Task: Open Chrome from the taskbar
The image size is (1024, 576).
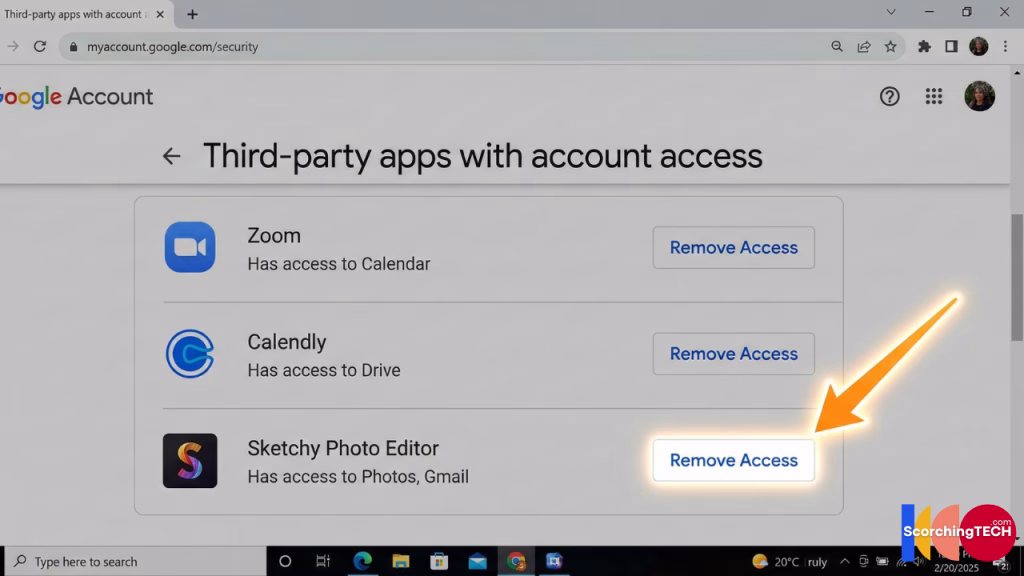Action: click(x=516, y=561)
